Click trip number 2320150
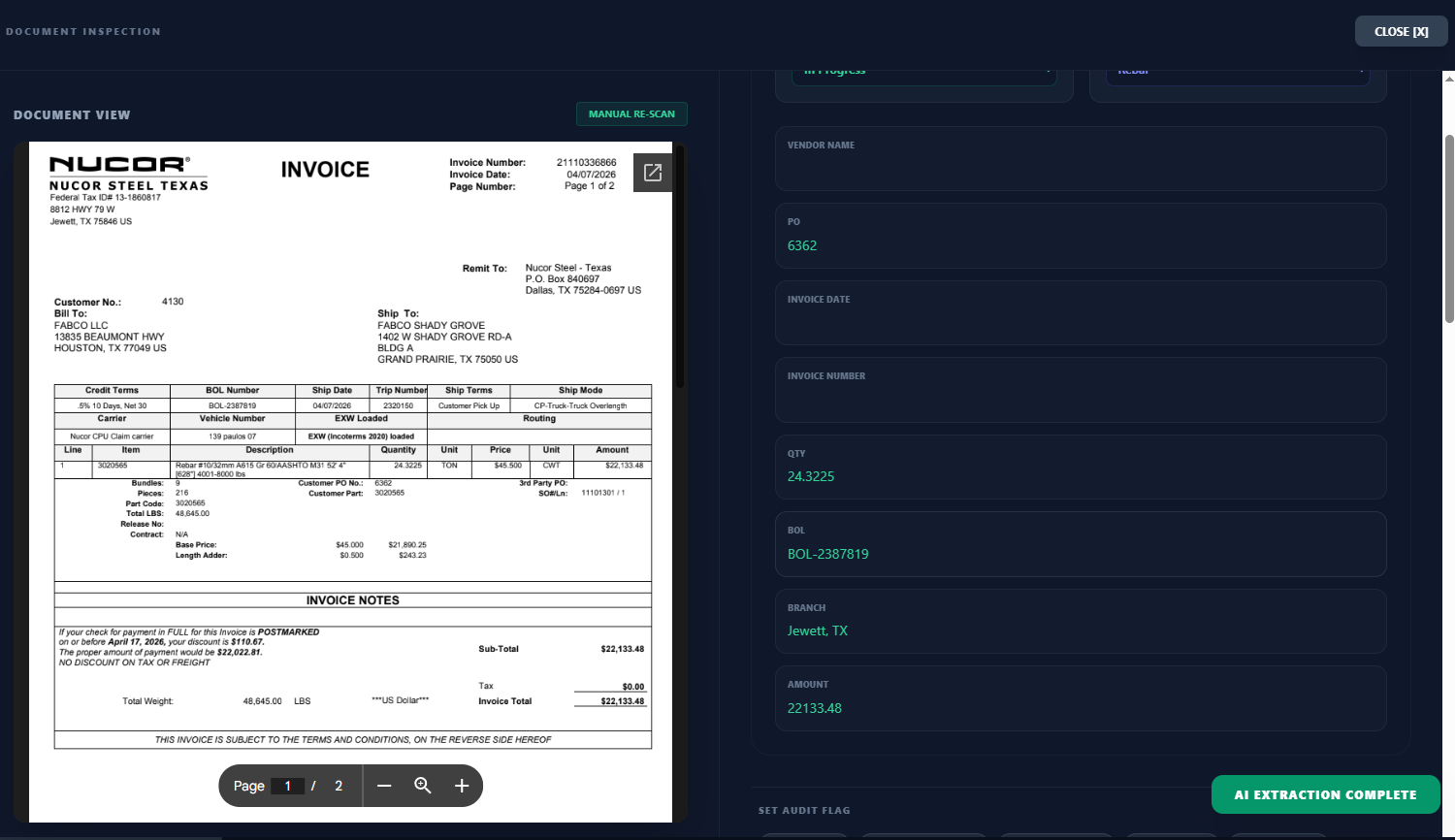This screenshot has height=840, width=1455. [399, 406]
